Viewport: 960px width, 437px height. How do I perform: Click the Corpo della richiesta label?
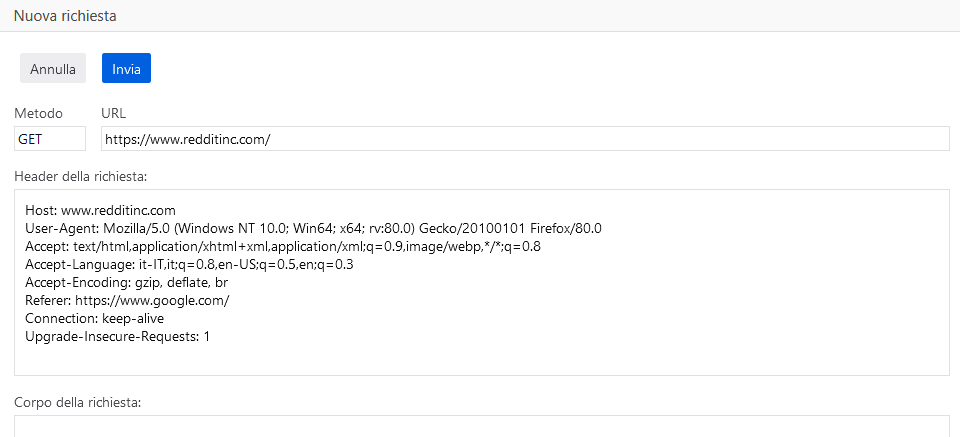click(x=78, y=403)
